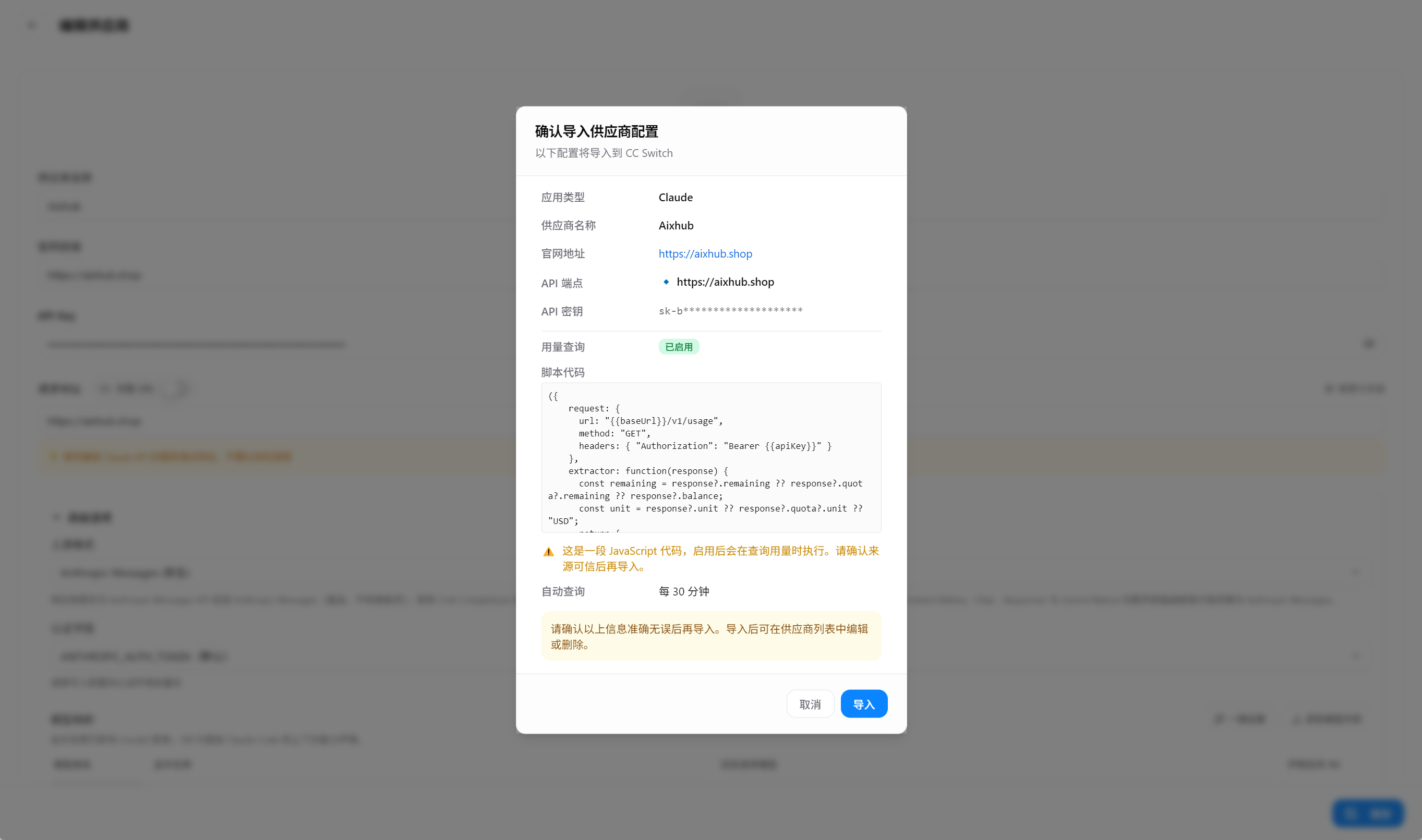
Task: Click the 已启用 enabled badge
Action: 679,347
